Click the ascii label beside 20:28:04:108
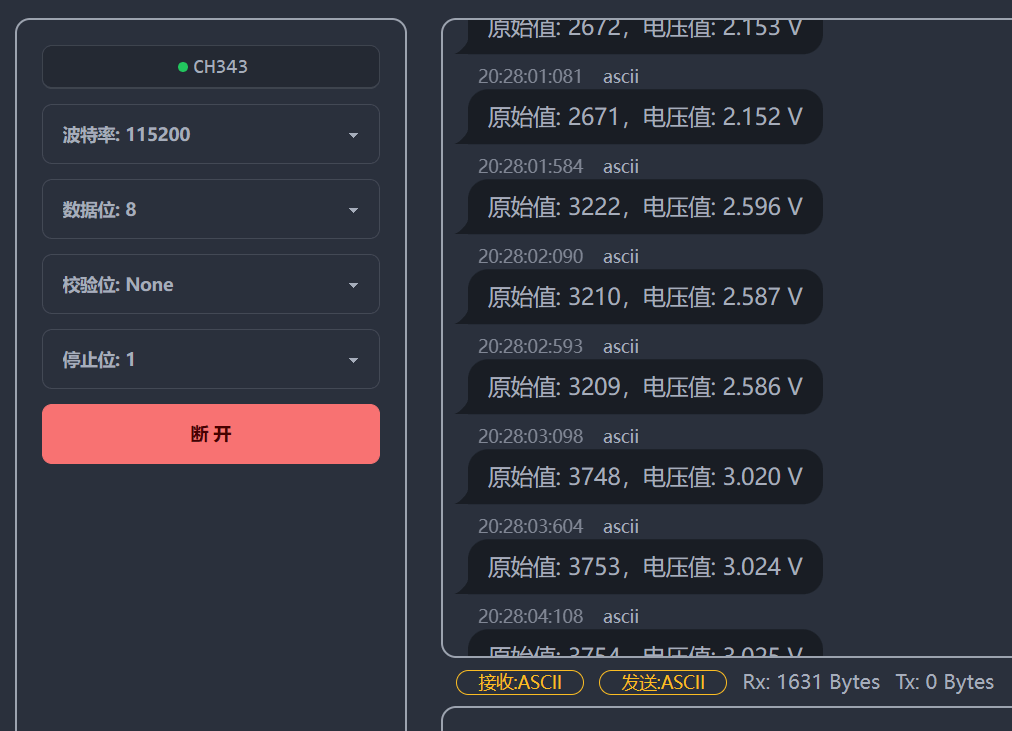This screenshot has width=1012, height=731. pos(621,616)
